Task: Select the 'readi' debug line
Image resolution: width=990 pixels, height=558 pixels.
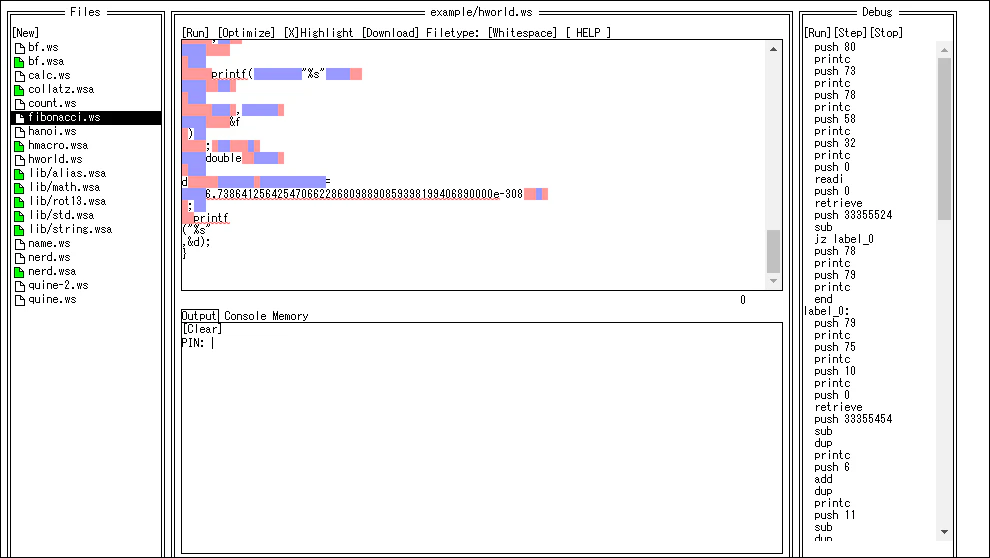Action: (x=828, y=179)
